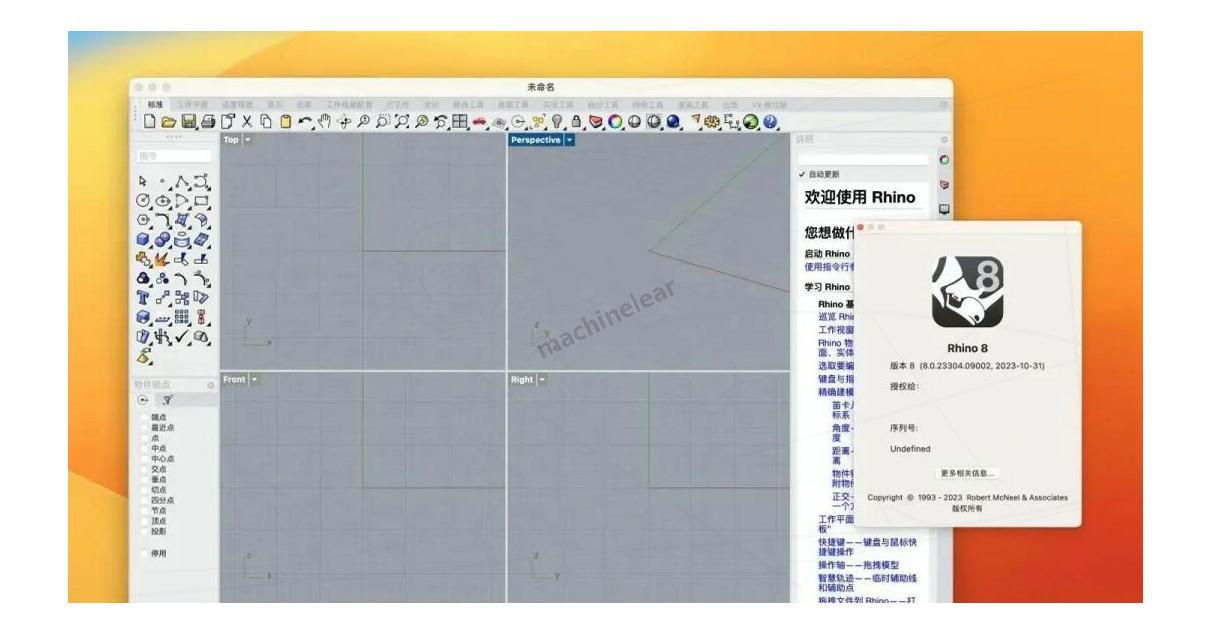Switch to the 标准 toolbar tab
This screenshot has height=635, width=1212.
coord(155,104)
